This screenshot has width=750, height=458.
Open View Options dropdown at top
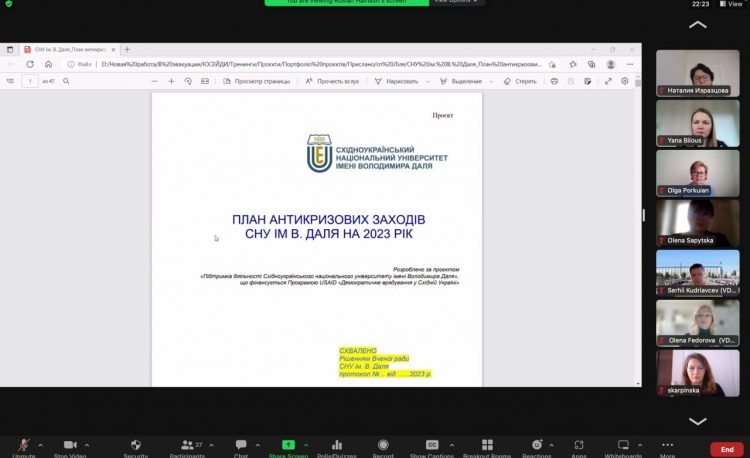[456, 2]
